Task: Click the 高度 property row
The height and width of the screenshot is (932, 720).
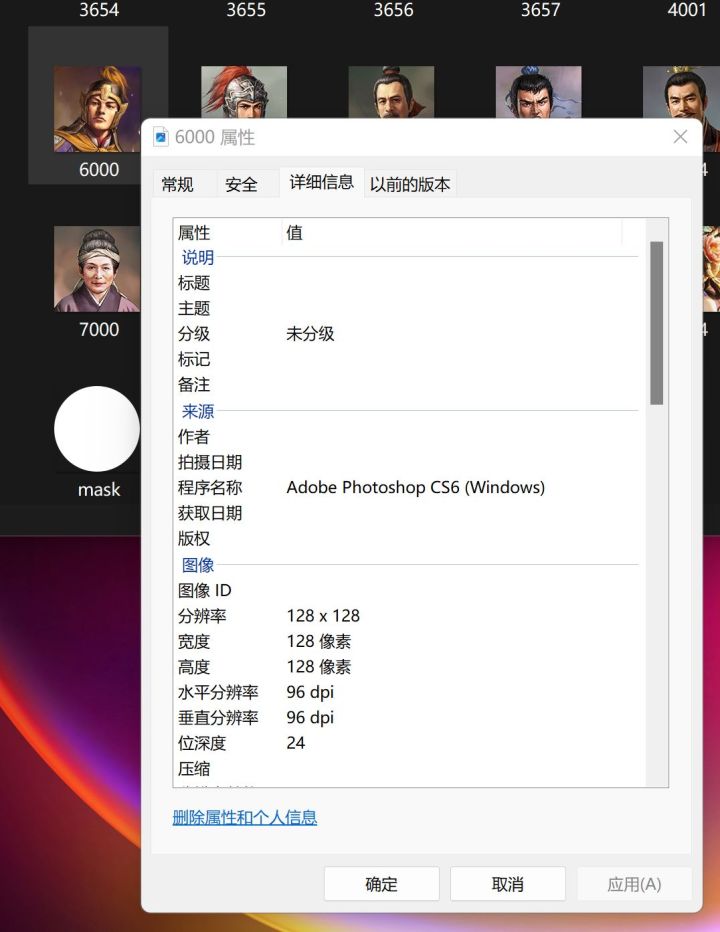Action: [x=409, y=667]
